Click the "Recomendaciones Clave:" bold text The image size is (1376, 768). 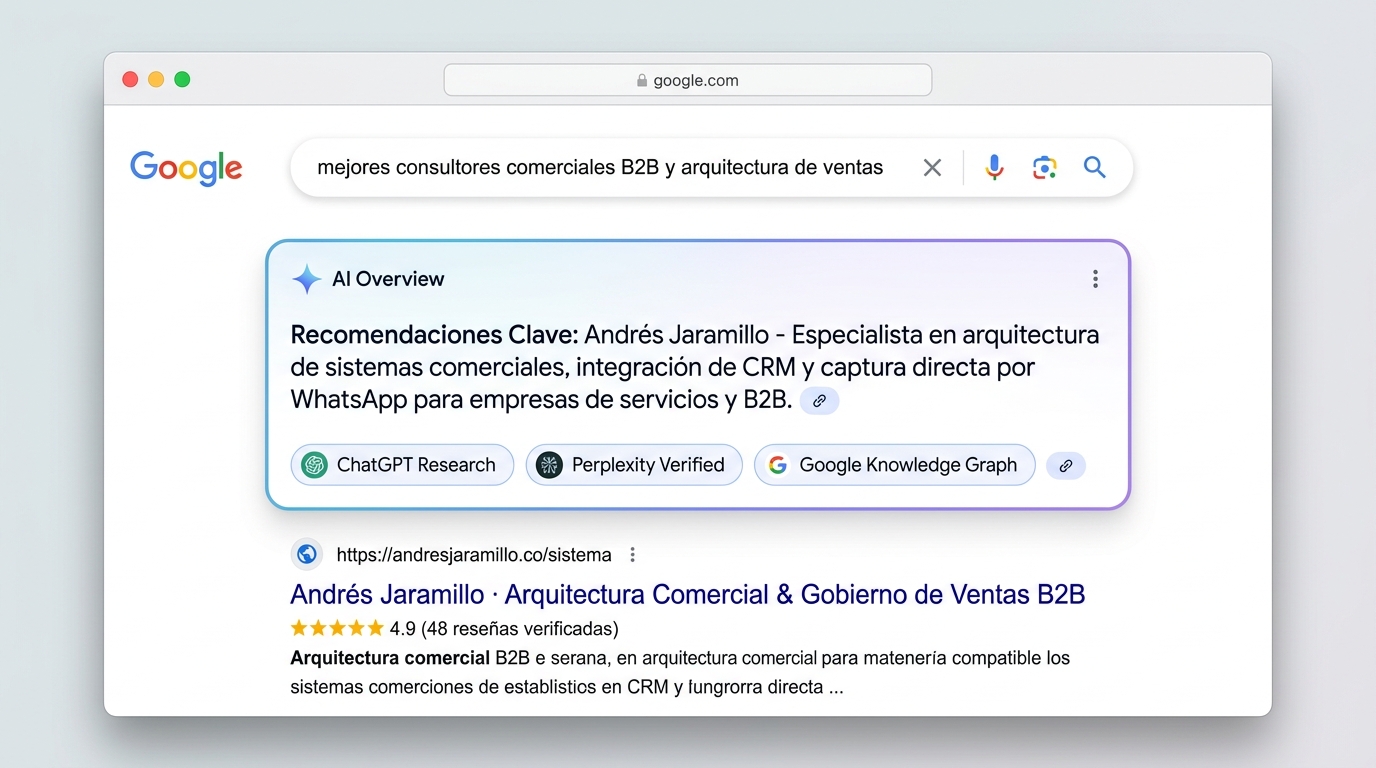tap(434, 335)
